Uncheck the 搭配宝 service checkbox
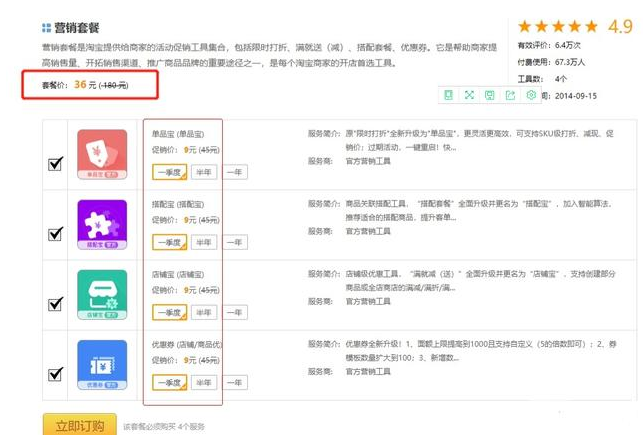The height and width of the screenshot is (445, 643). pyautogui.click(x=55, y=234)
